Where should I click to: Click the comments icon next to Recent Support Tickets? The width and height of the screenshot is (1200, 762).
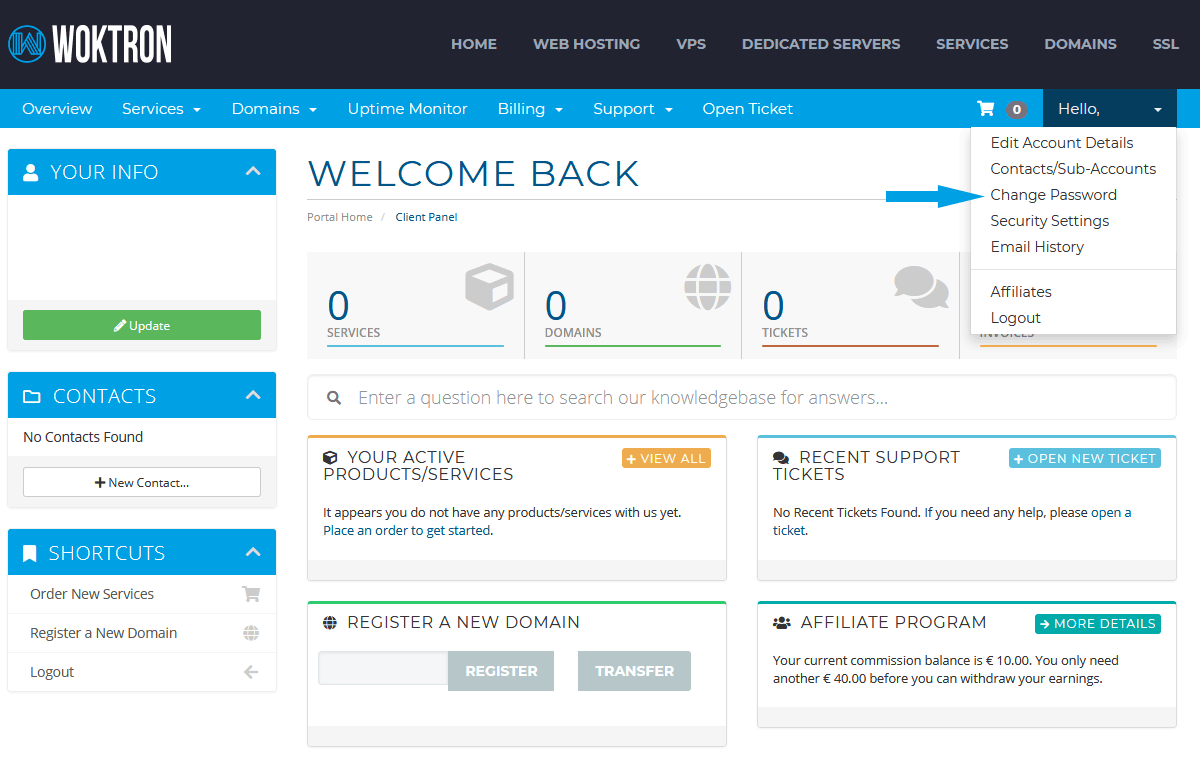[x=782, y=457]
